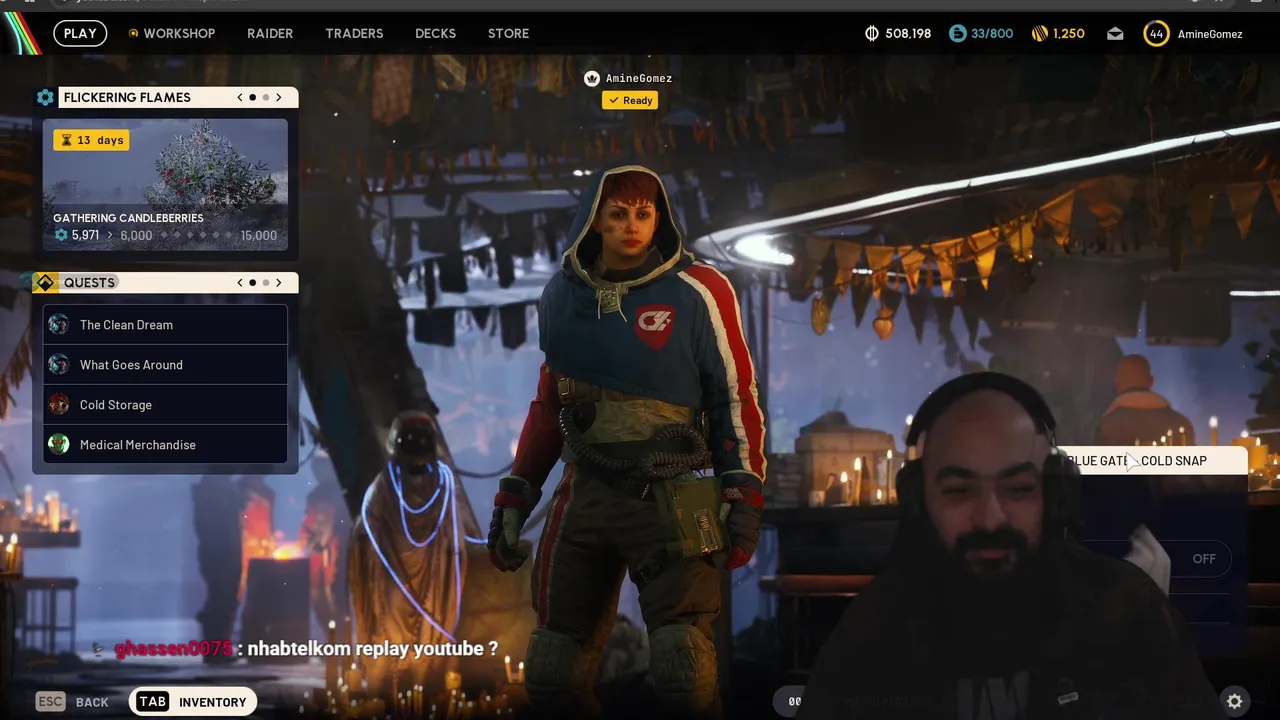Select first page dot in Flickering Flames
This screenshot has width=1280, height=720.
point(252,97)
